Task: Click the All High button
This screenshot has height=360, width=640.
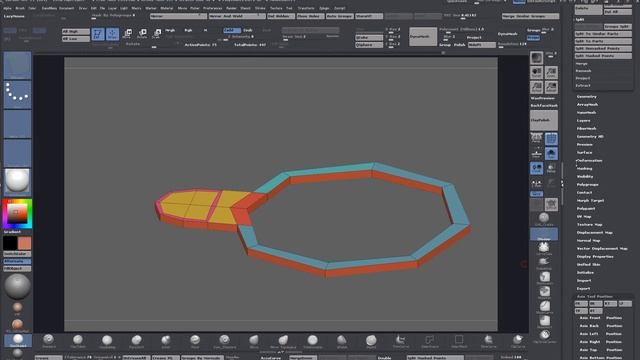Action: click(x=76, y=31)
